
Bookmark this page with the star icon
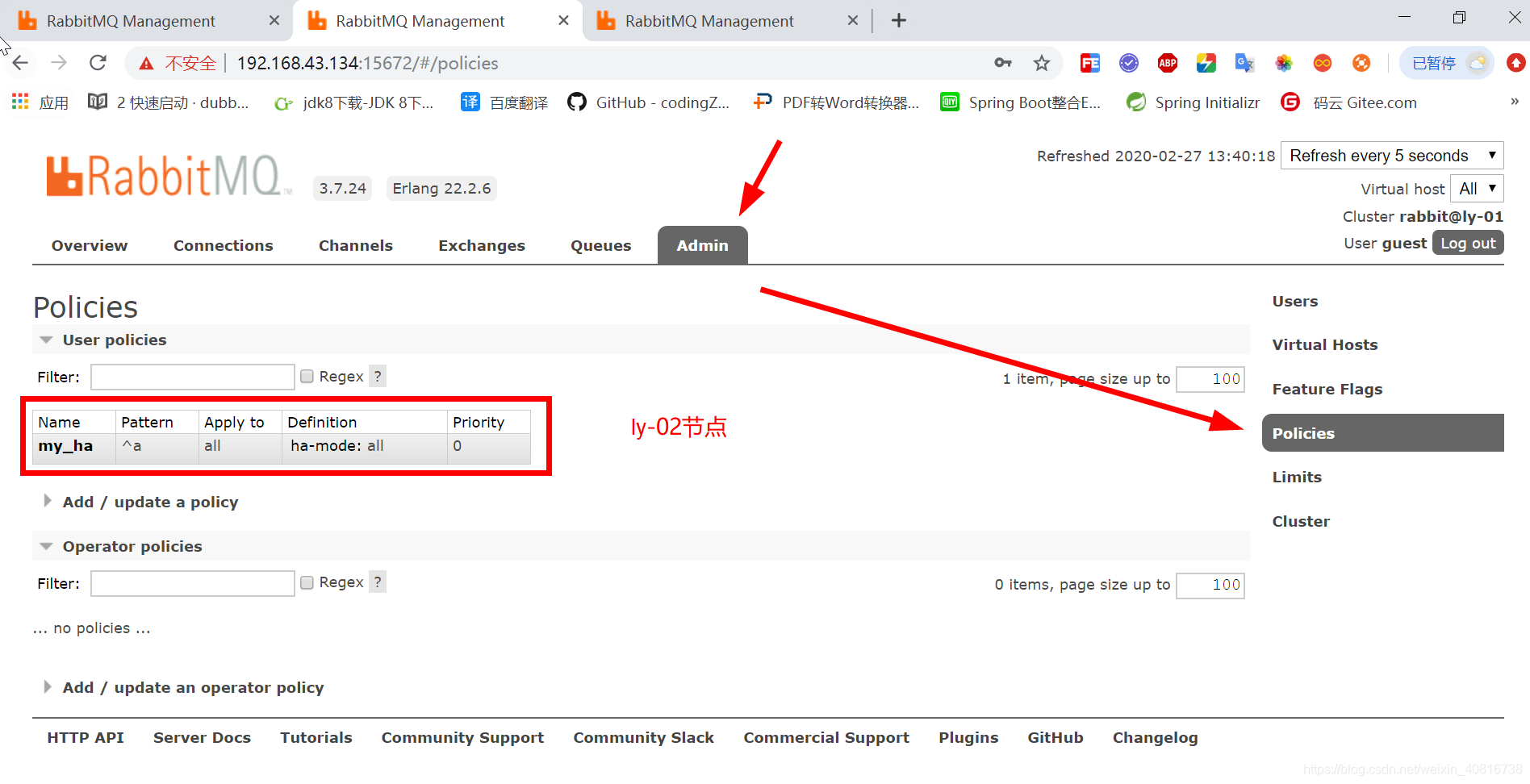coord(1042,63)
